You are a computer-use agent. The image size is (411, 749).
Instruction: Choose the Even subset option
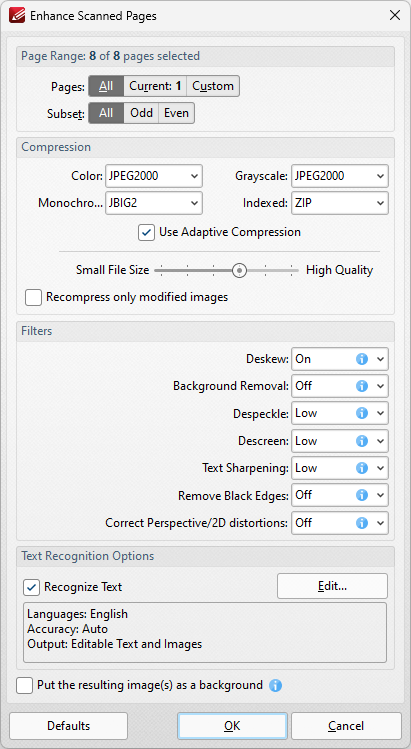tap(176, 113)
